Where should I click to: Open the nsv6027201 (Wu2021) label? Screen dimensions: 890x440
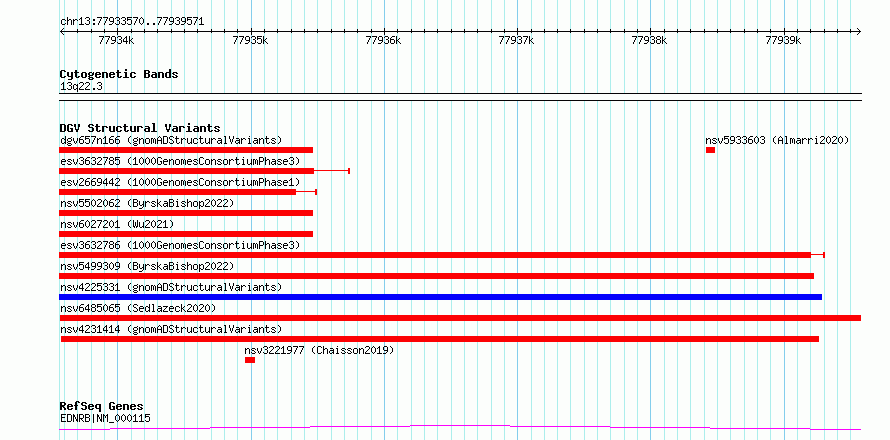click(117, 224)
